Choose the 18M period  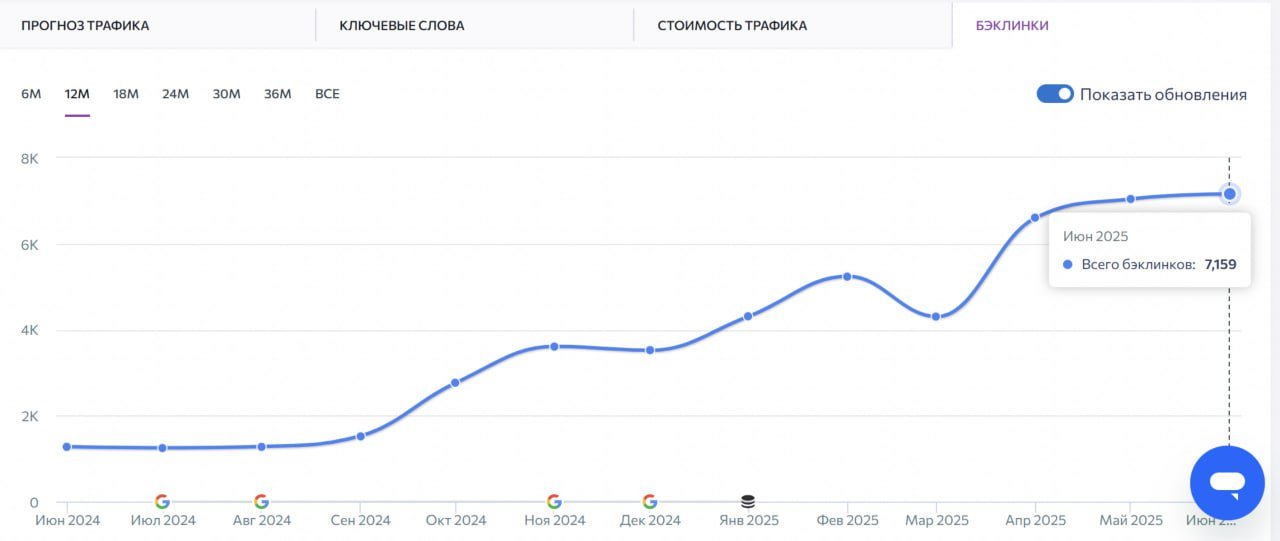pos(126,94)
